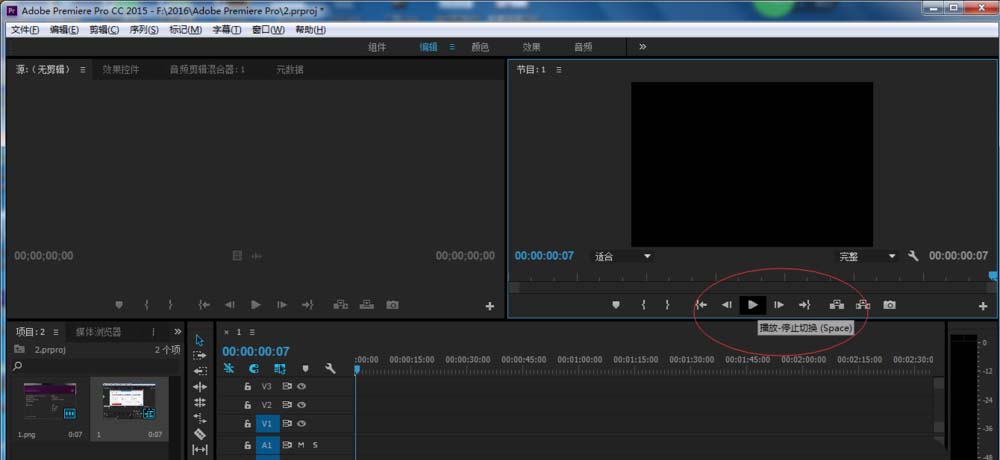Click Step Forward one frame in Program monitor
Viewport: 1000px width, 460px height.
click(x=778, y=305)
